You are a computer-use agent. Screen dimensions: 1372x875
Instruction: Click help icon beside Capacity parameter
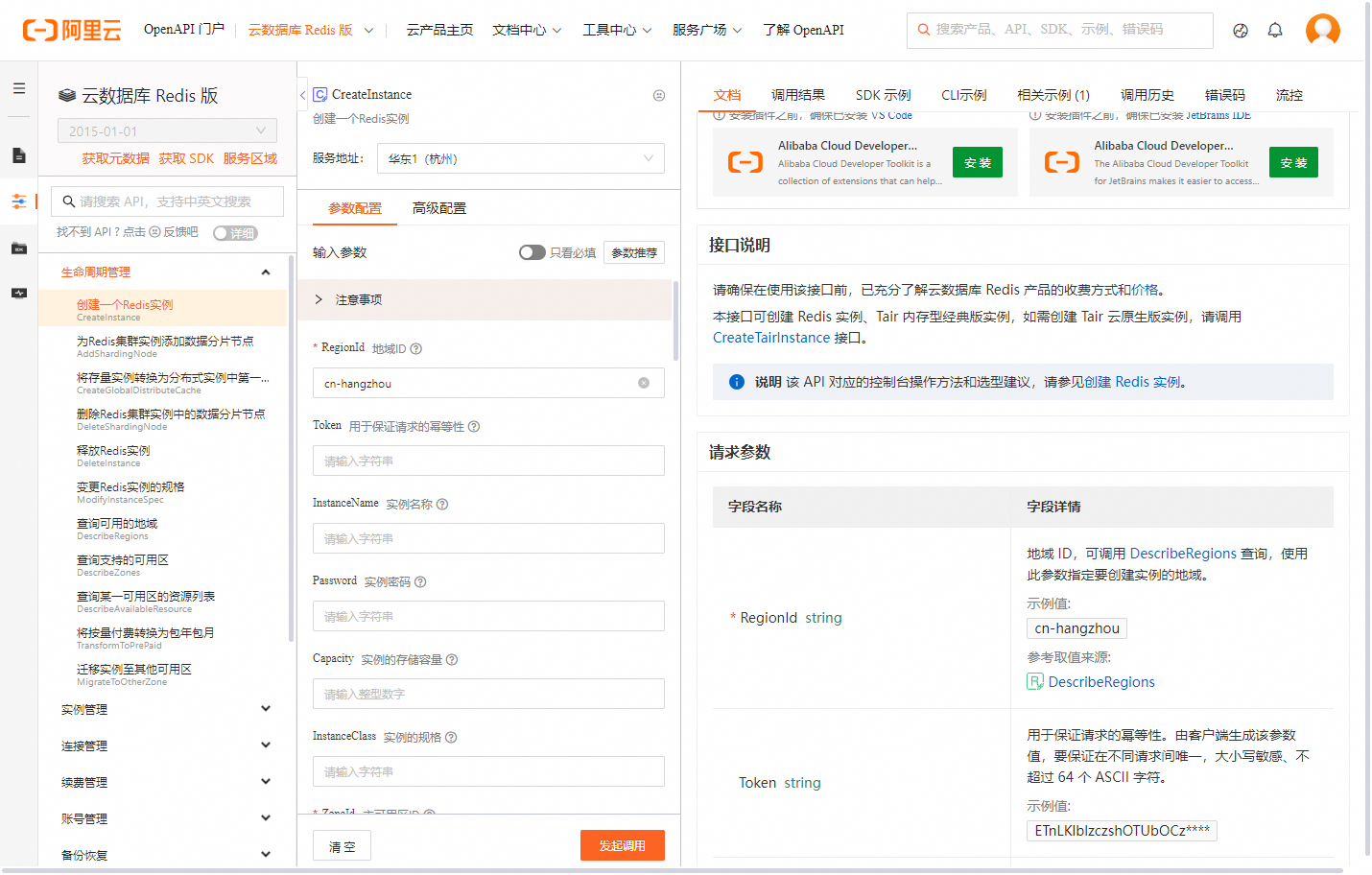(x=452, y=659)
